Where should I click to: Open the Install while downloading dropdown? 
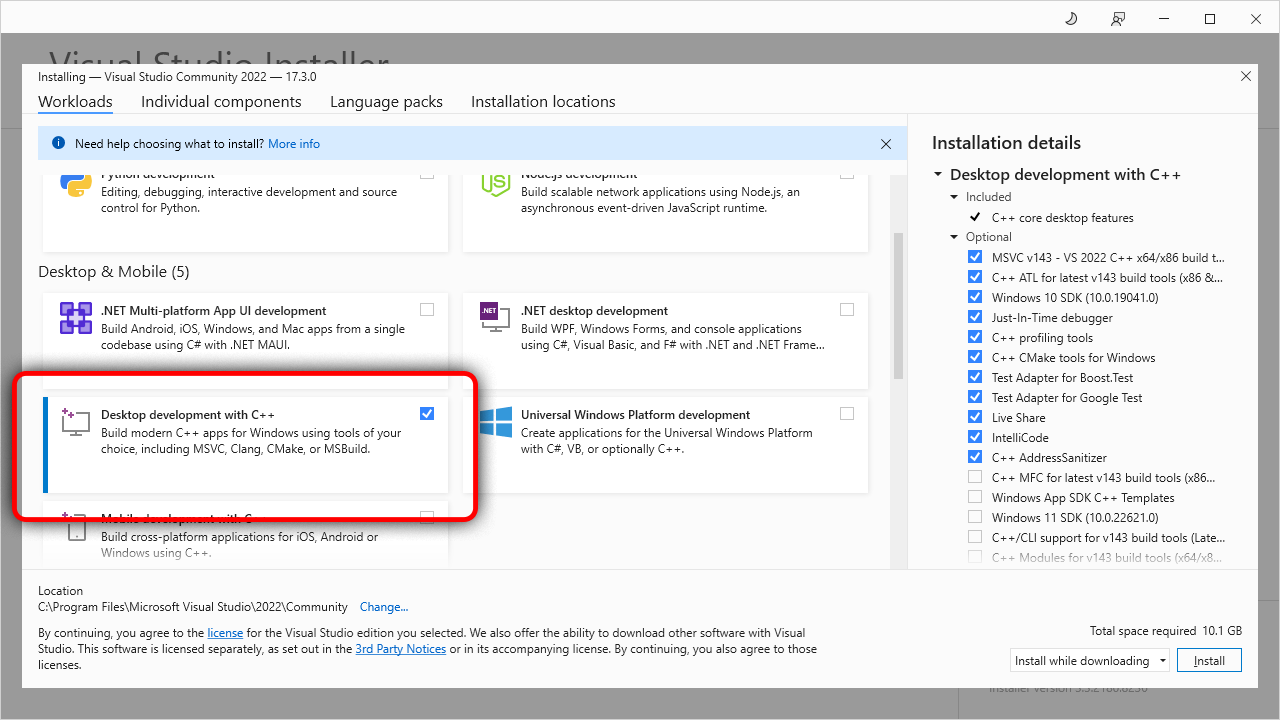[x=1090, y=660]
